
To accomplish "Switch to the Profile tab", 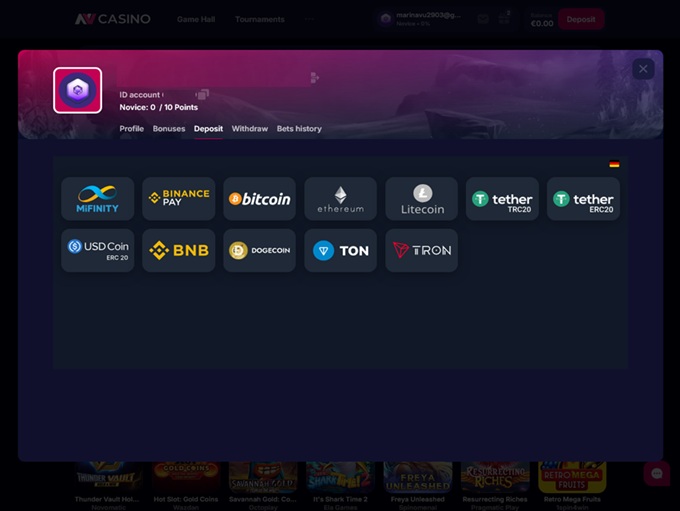I will click(x=131, y=129).
